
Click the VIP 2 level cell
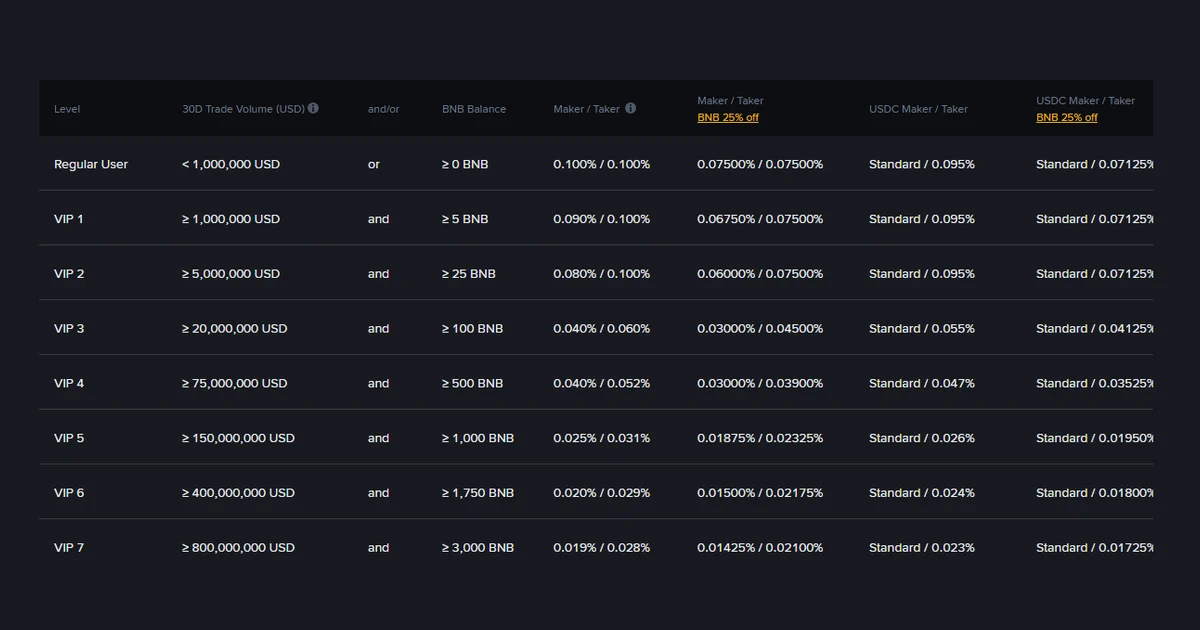click(x=69, y=274)
